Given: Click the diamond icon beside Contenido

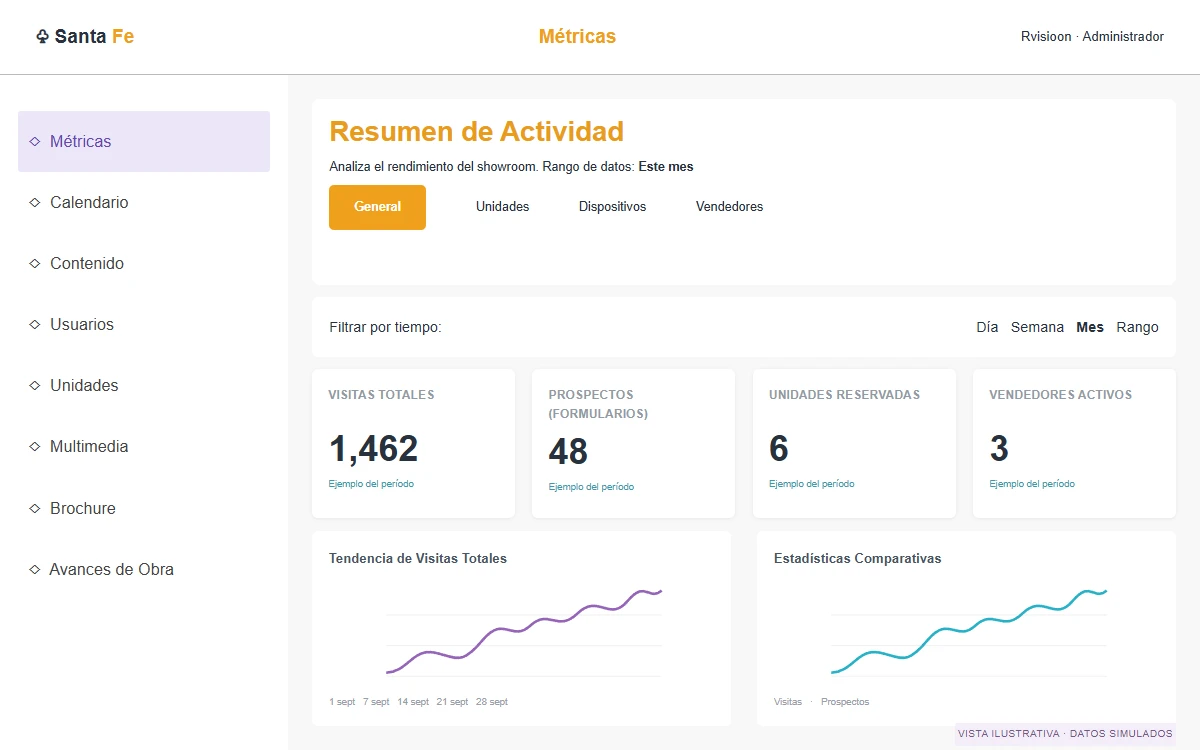Looking at the screenshot, I should [x=35, y=264].
